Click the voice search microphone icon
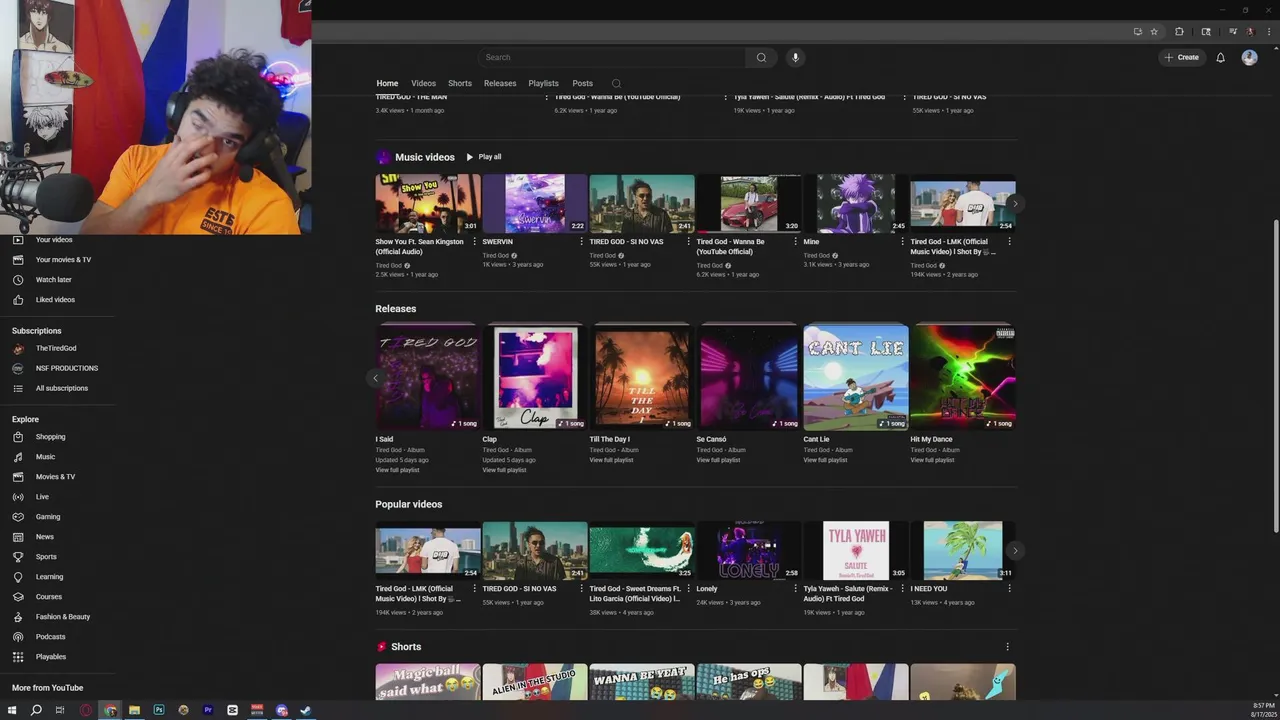Screen dimensions: 1280x720 point(795,57)
